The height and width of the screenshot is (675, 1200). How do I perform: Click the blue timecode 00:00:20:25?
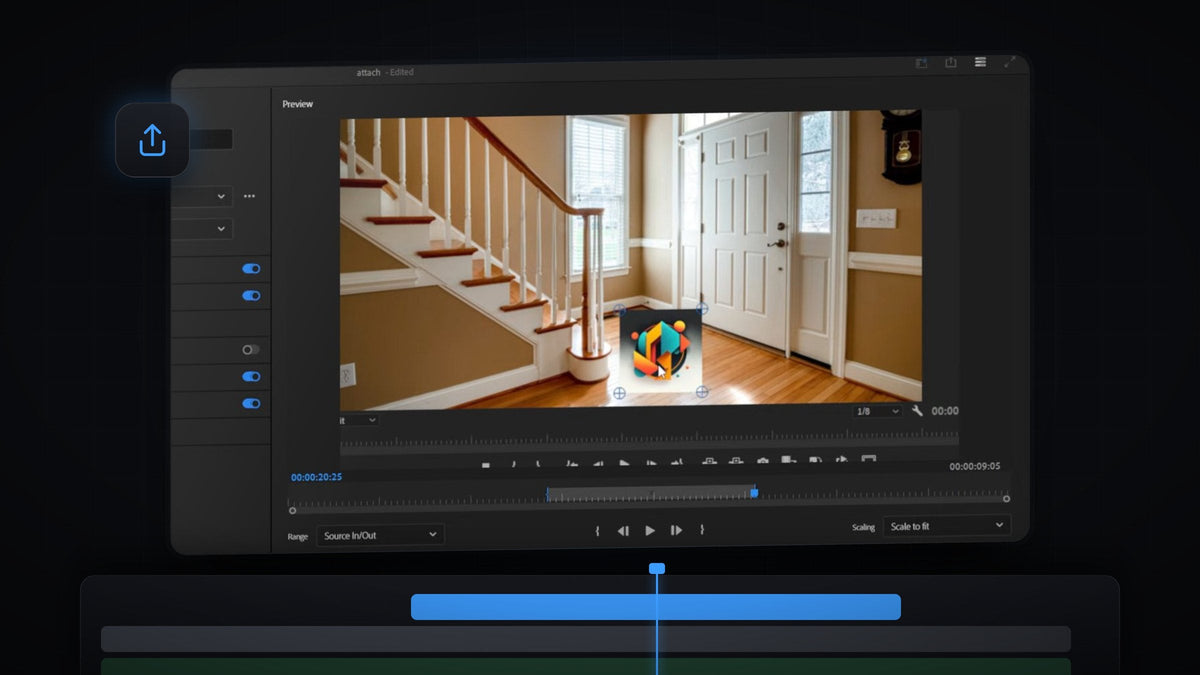[x=316, y=477]
